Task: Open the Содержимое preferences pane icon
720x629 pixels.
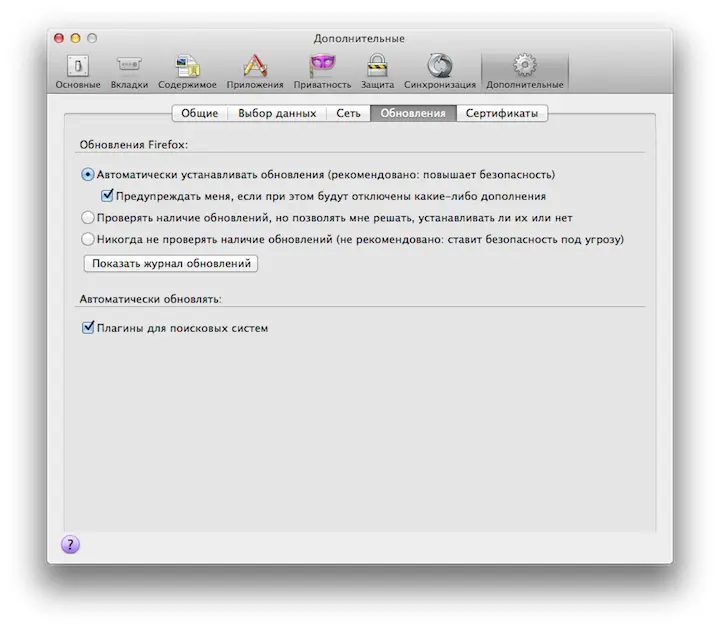Action: [187, 67]
